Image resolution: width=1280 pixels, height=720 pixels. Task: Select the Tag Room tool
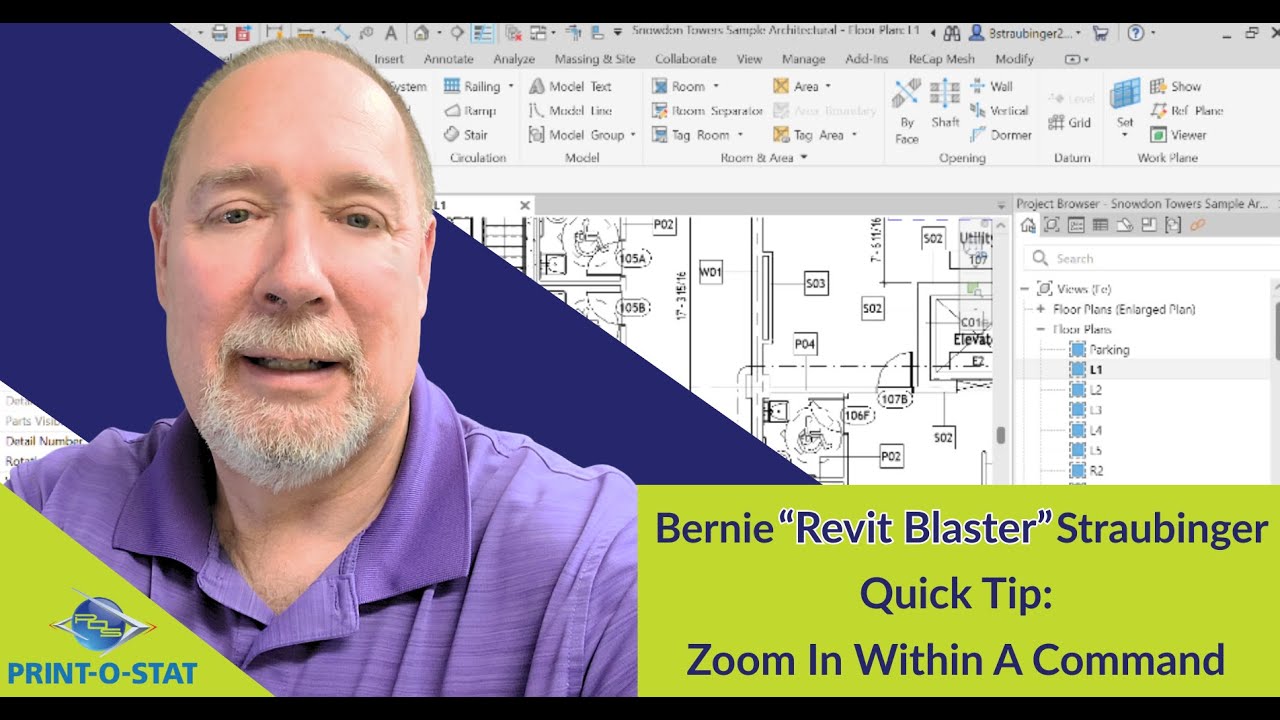[691, 135]
